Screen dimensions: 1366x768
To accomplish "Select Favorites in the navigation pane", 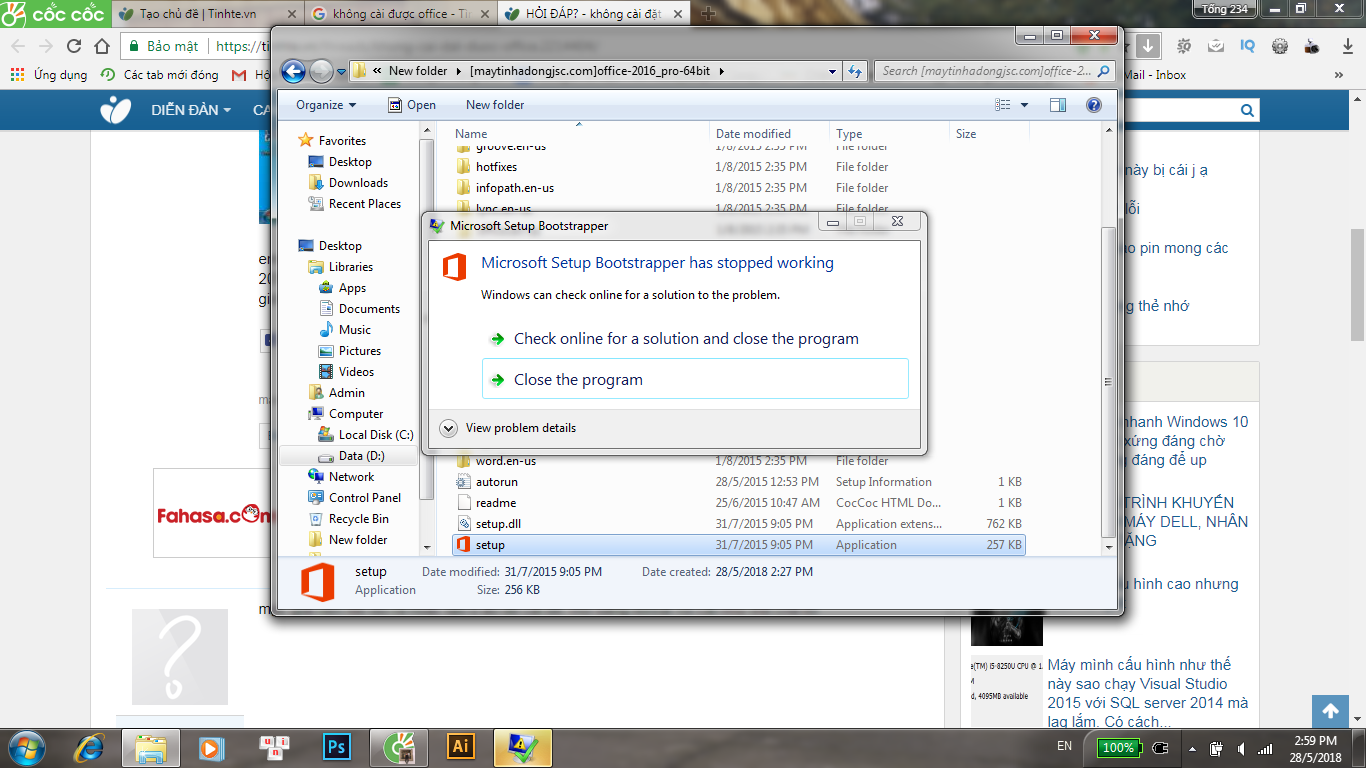I will [x=342, y=141].
